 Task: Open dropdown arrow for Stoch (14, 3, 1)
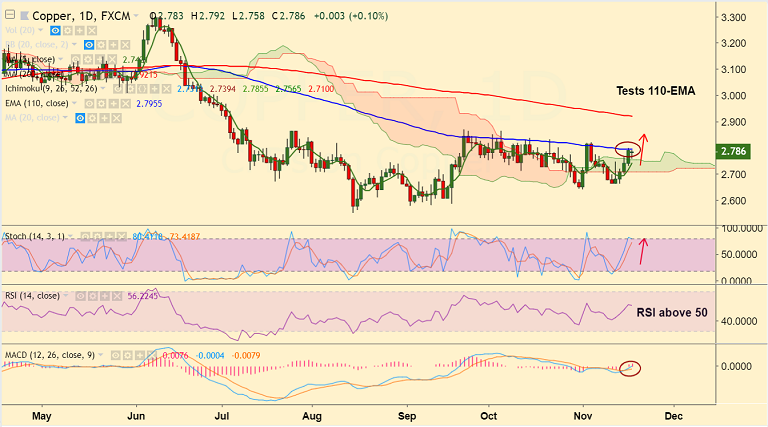coord(70,236)
